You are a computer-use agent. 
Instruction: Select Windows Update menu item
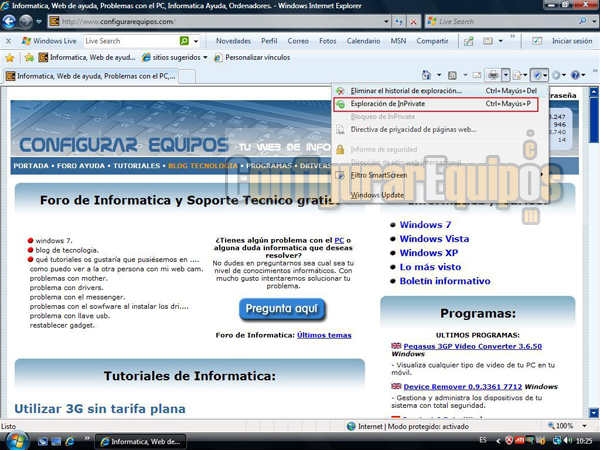[x=440, y=195]
